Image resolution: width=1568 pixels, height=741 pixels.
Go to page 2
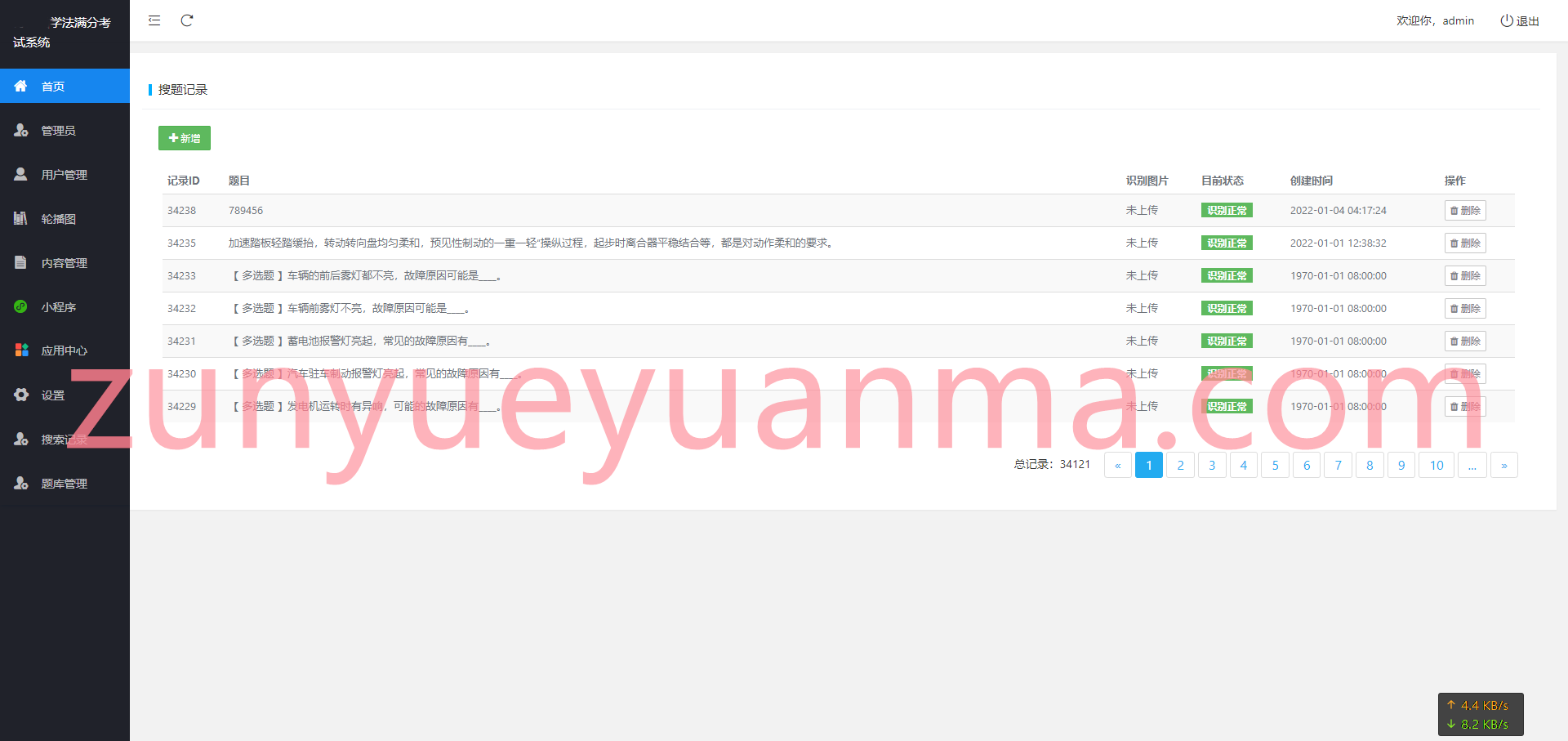[1180, 465]
